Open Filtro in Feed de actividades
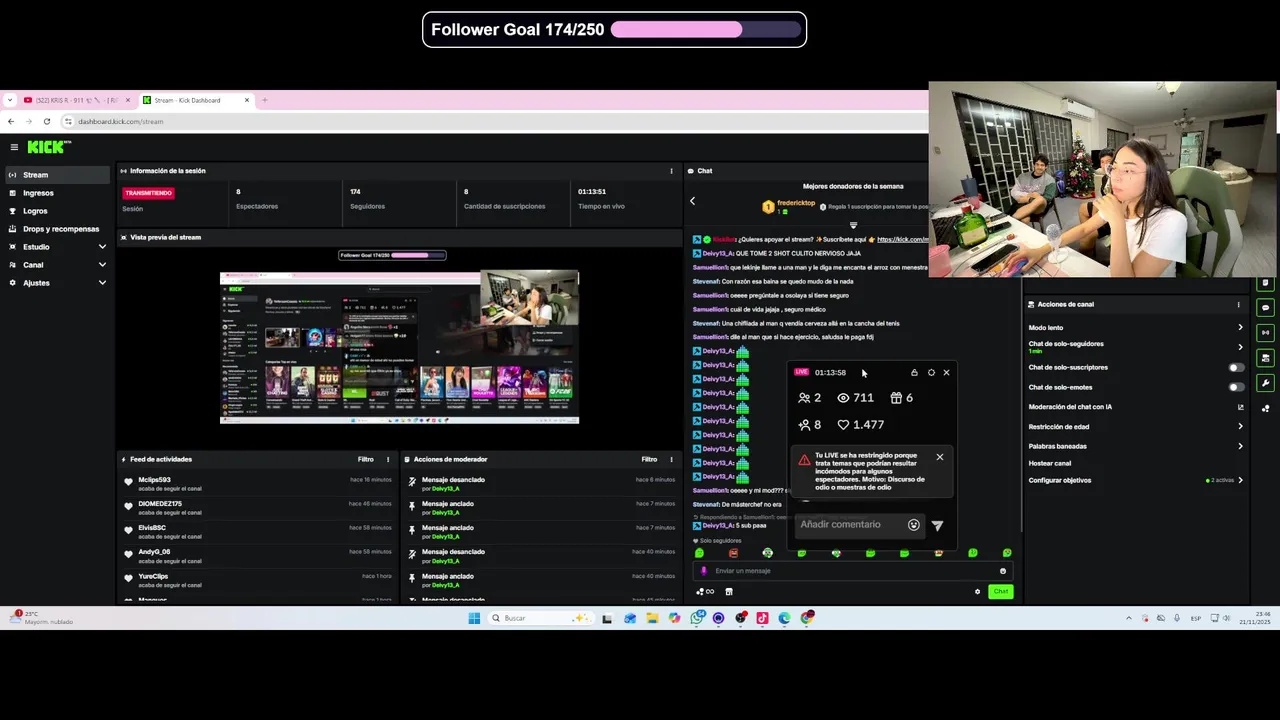The width and height of the screenshot is (1280, 720). 366,459
